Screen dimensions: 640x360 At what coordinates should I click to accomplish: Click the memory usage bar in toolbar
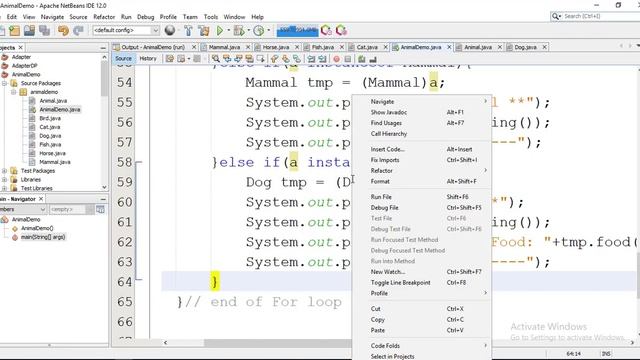298,30
